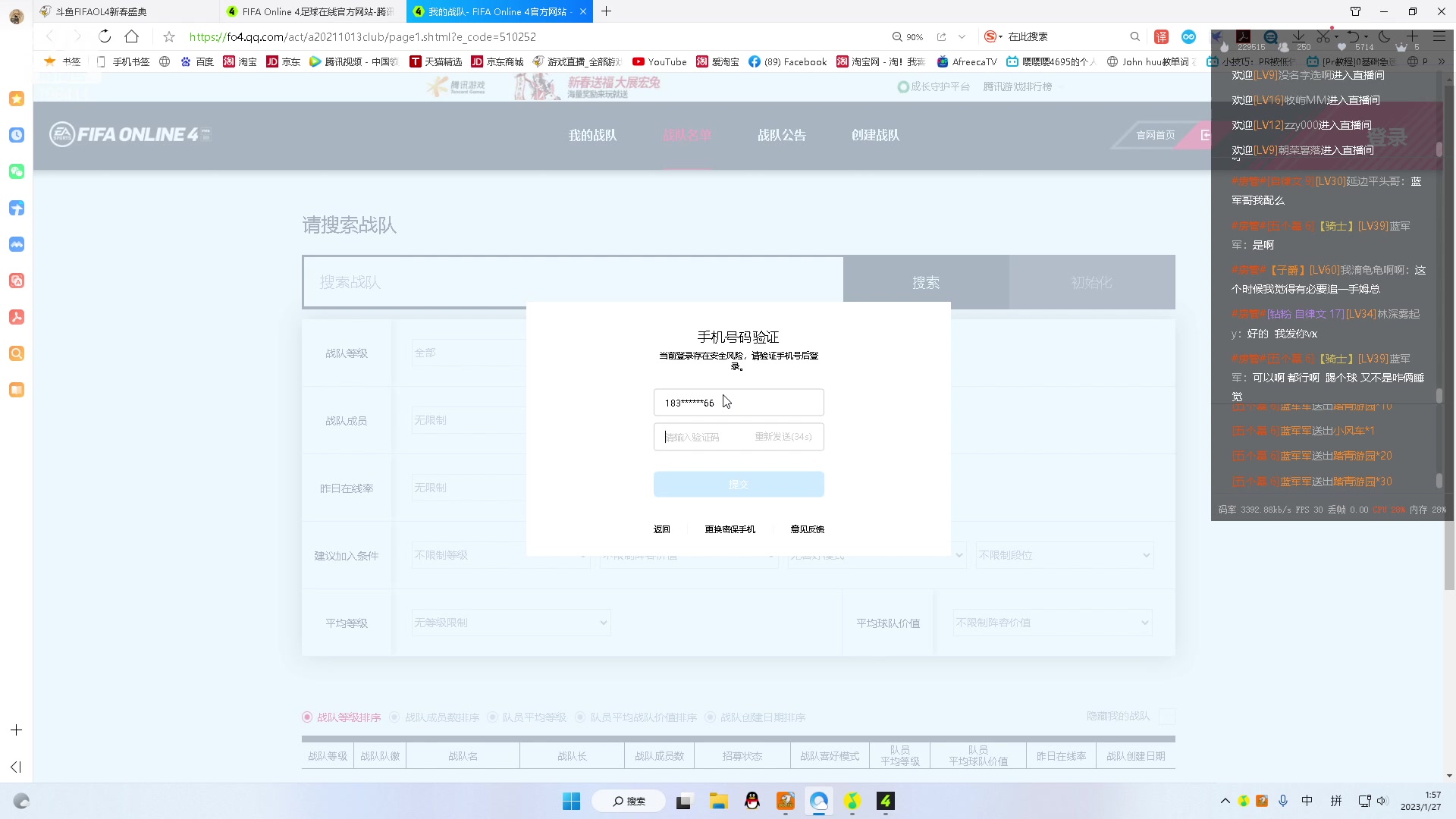This screenshot has width=1456, height=819.
Task: Open the AfreecaTV bookmark
Action: 967,61
